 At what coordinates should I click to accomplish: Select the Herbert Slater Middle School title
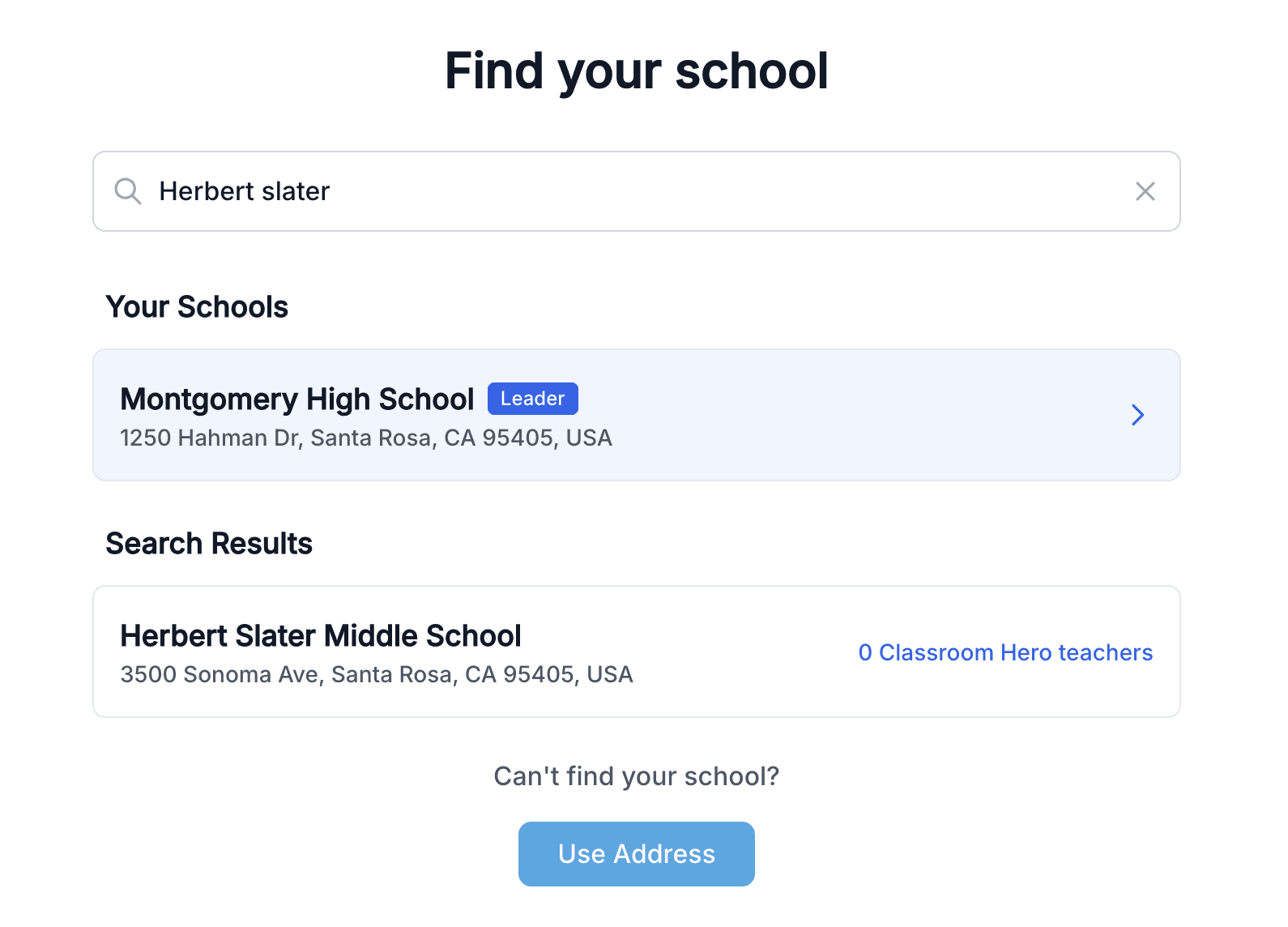pos(321,636)
